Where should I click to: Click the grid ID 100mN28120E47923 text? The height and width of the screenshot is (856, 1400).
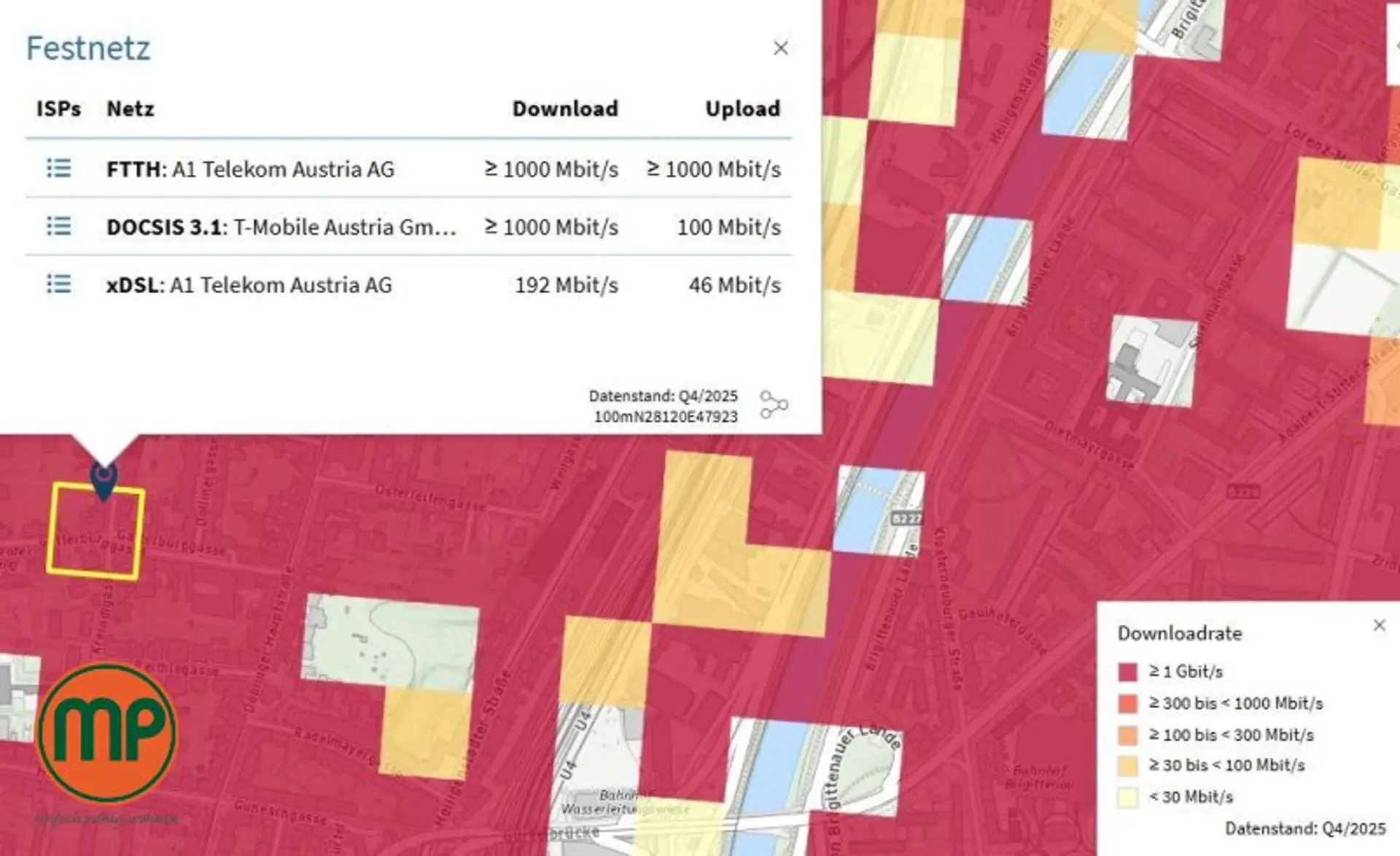click(666, 417)
